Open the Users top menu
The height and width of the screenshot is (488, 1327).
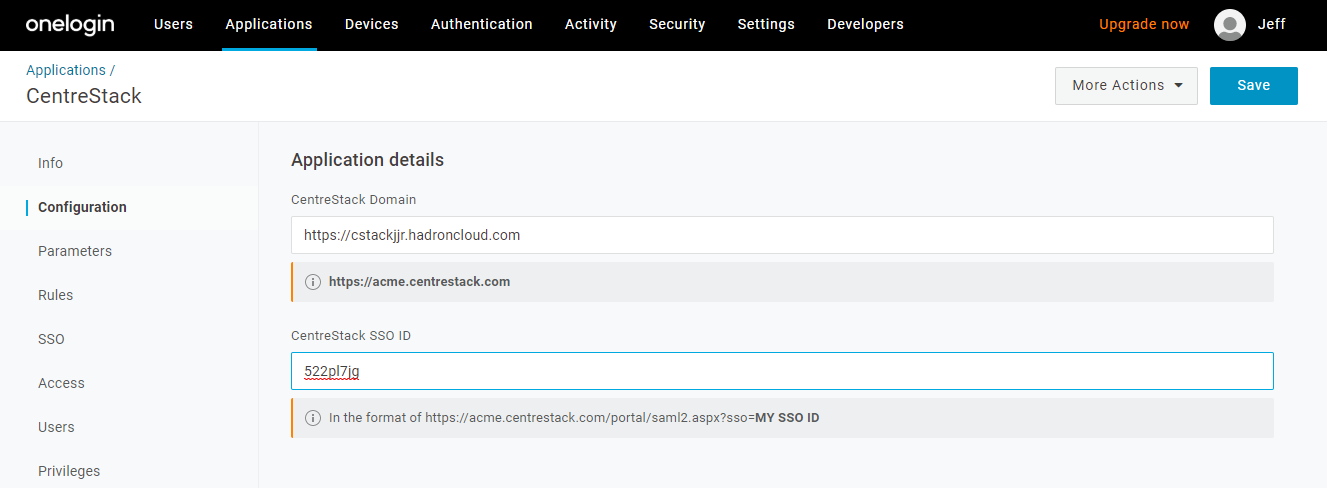point(173,24)
